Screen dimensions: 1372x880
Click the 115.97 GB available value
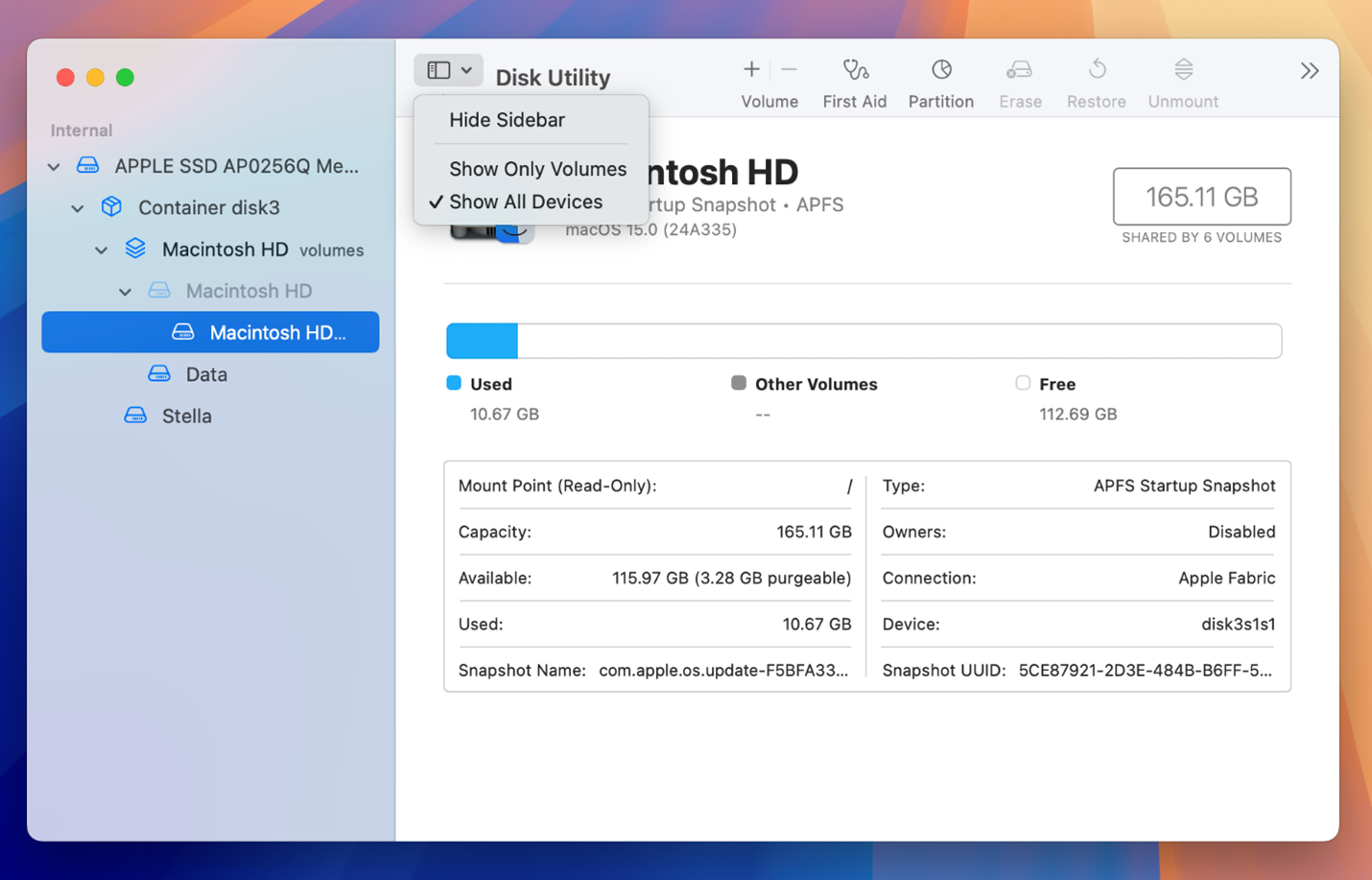click(x=732, y=579)
